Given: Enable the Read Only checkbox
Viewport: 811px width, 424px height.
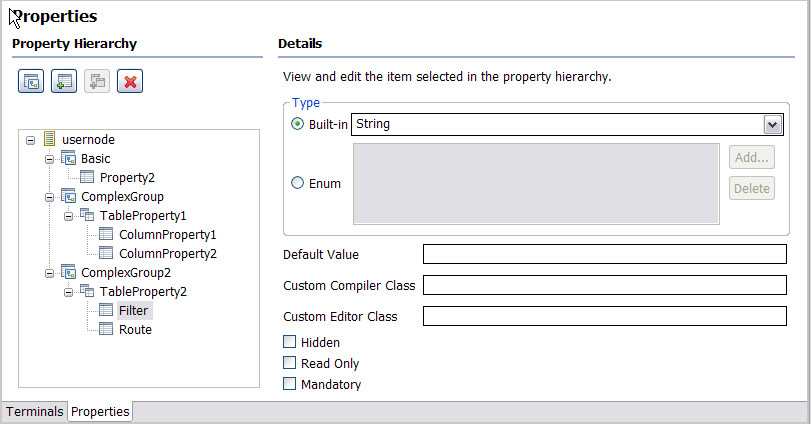Looking at the screenshot, I should click(x=290, y=363).
